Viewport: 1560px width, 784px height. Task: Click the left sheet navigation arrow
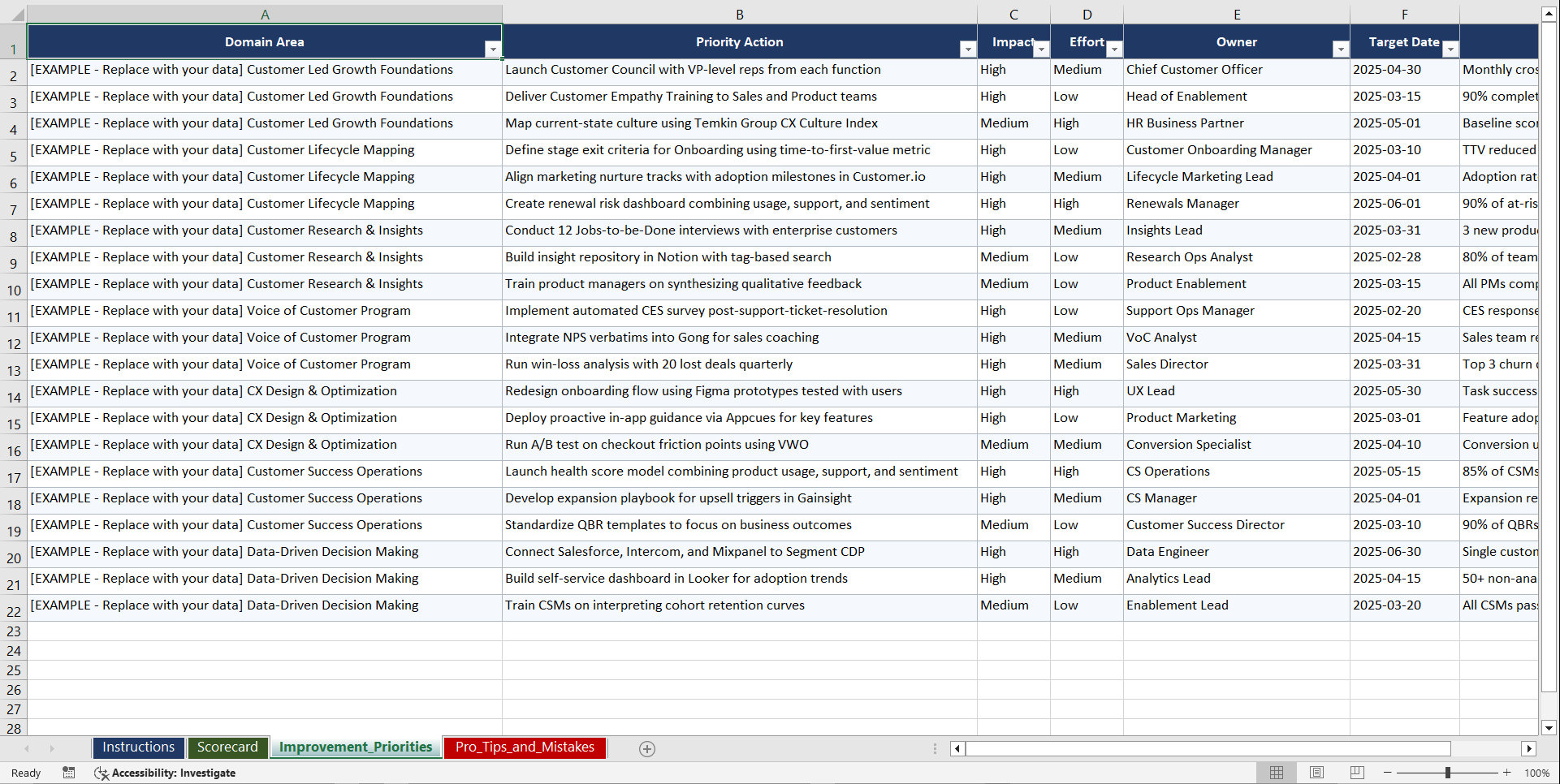(27, 748)
